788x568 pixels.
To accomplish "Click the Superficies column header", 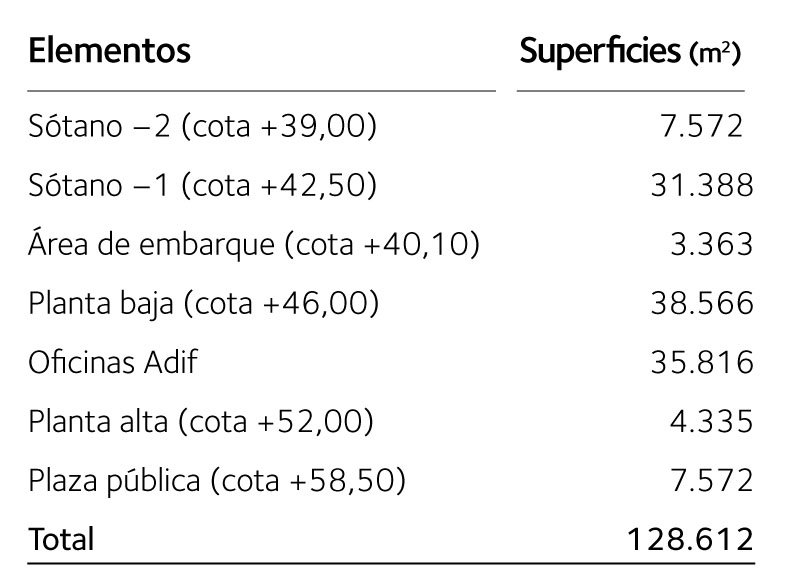I will [601, 51].
